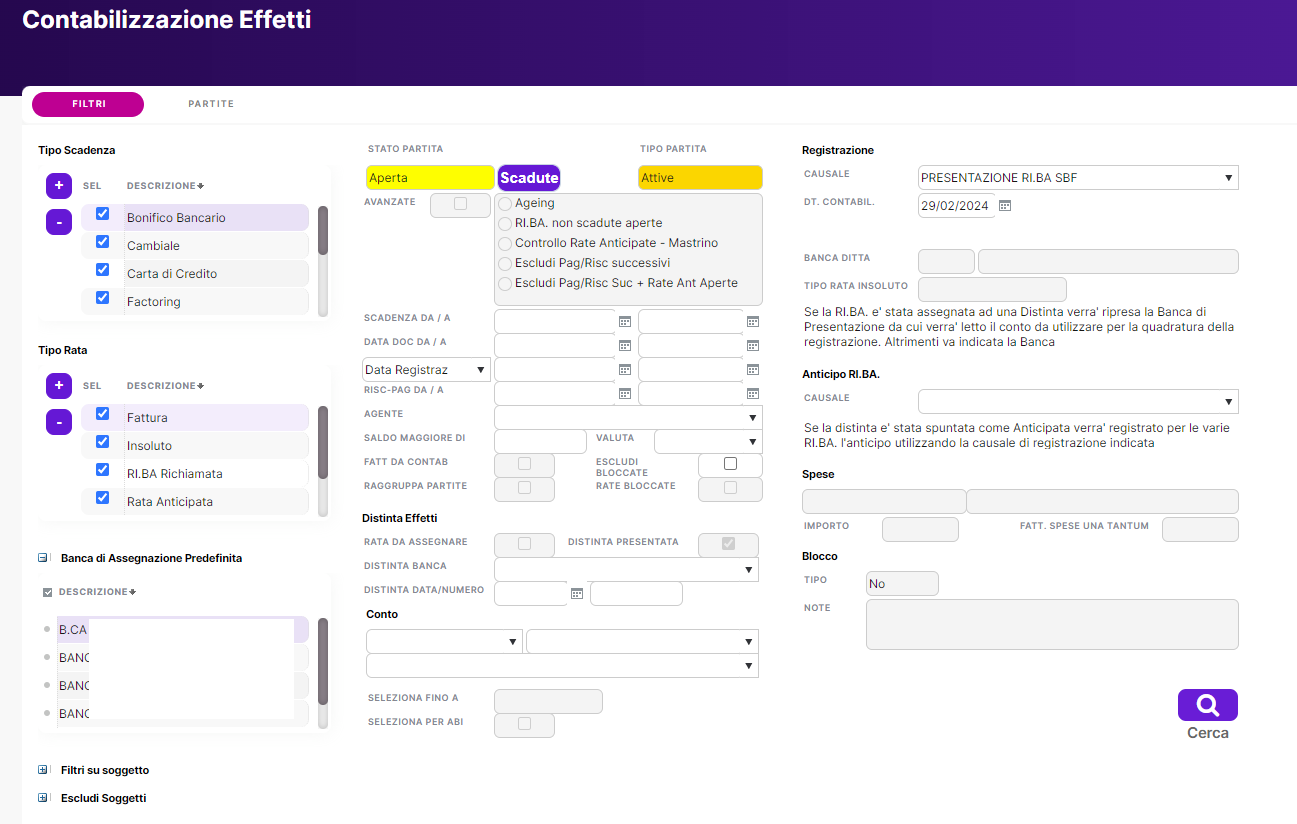Select the Ageing radio option
The height and width of the screenshot is (824, 1297).
pos(505,204)
